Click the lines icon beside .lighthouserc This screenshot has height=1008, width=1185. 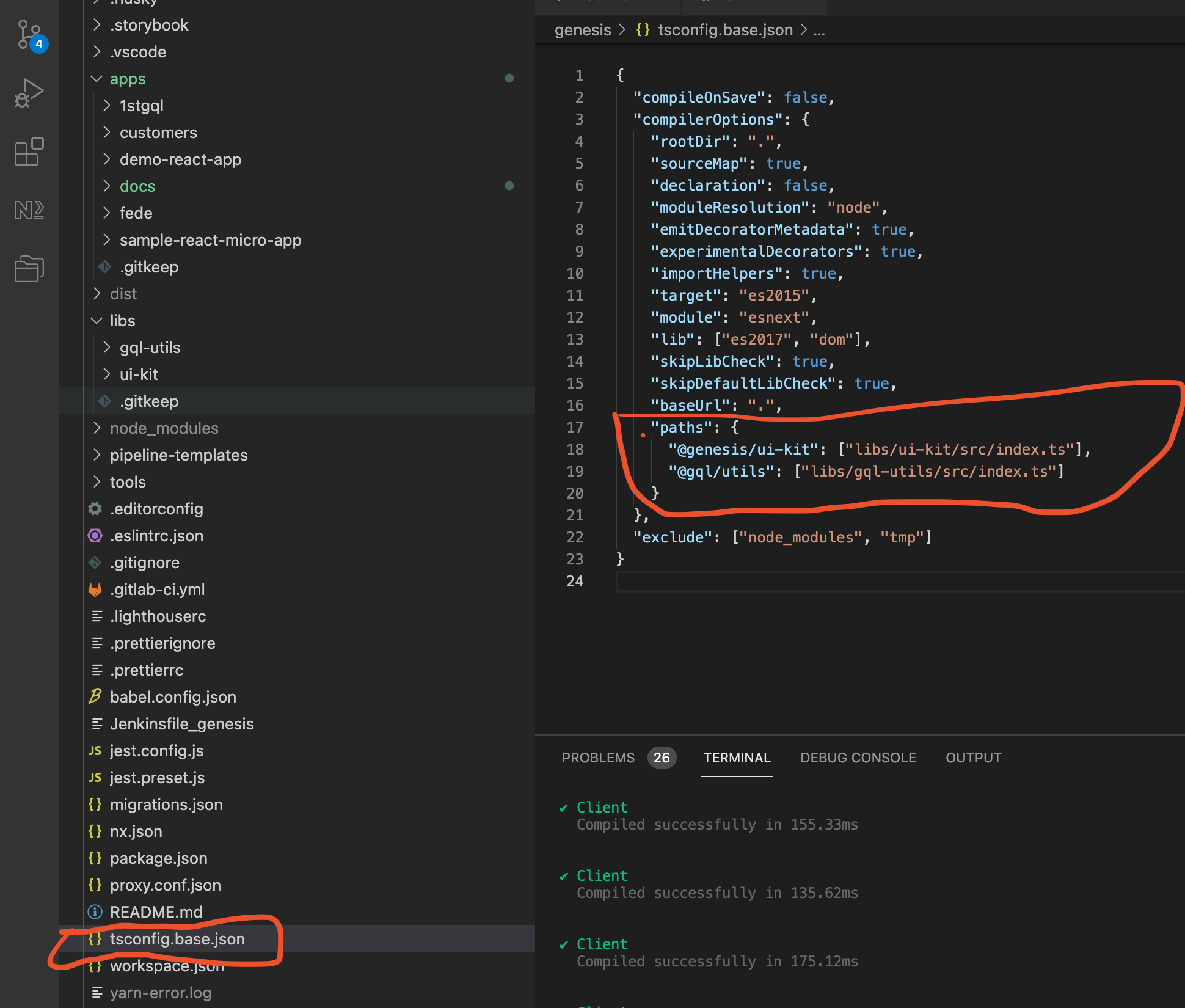(97, 616)
